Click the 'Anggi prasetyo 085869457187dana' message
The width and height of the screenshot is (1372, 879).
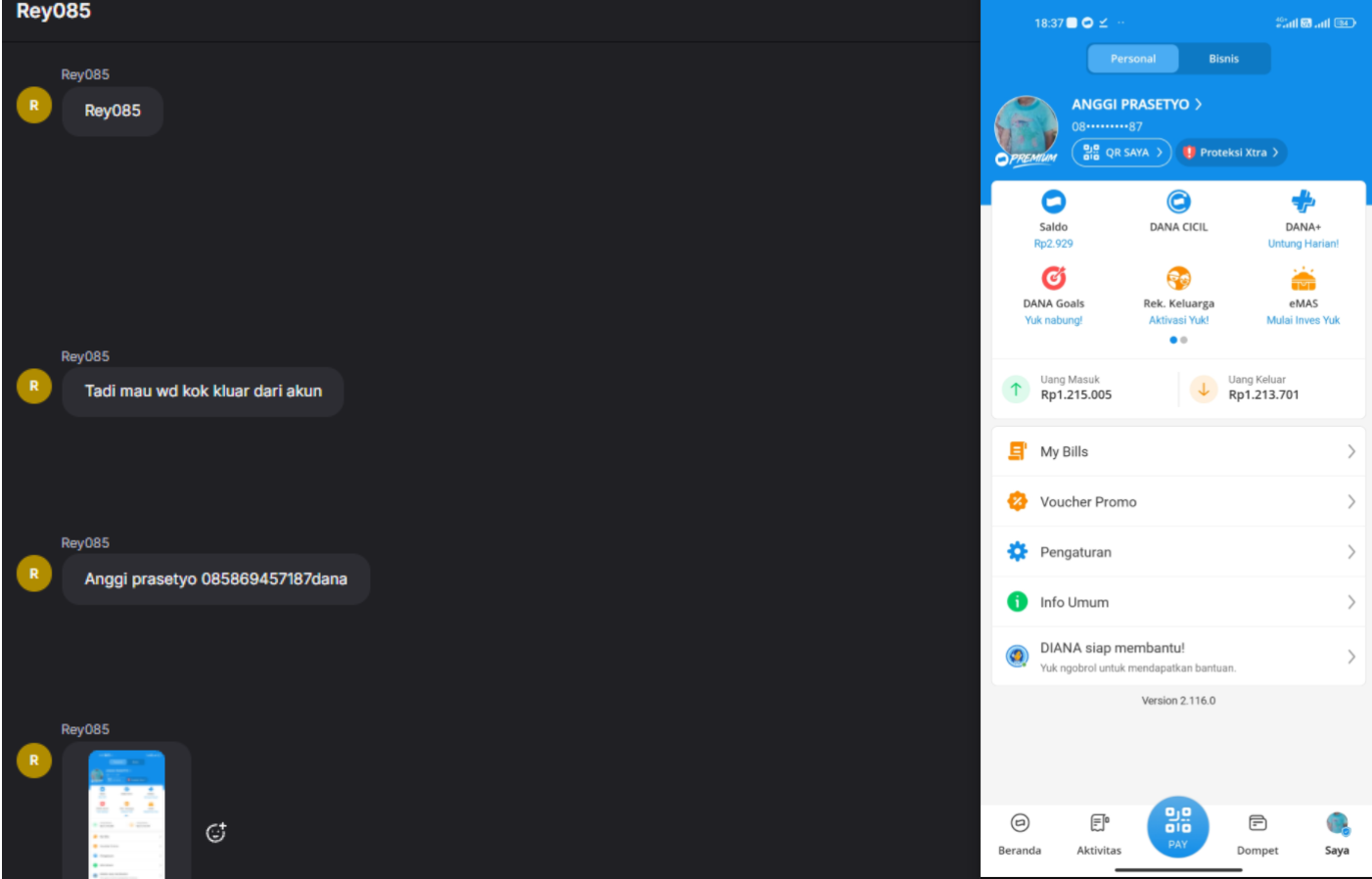click(215, 579)
